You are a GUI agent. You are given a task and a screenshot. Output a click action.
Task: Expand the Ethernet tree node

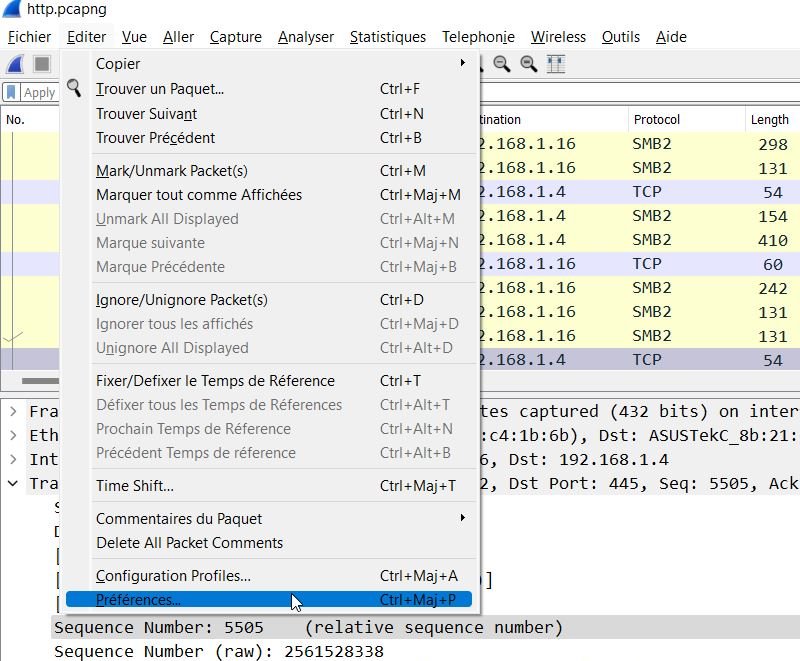pyautogui.click(x=12, y=435)
